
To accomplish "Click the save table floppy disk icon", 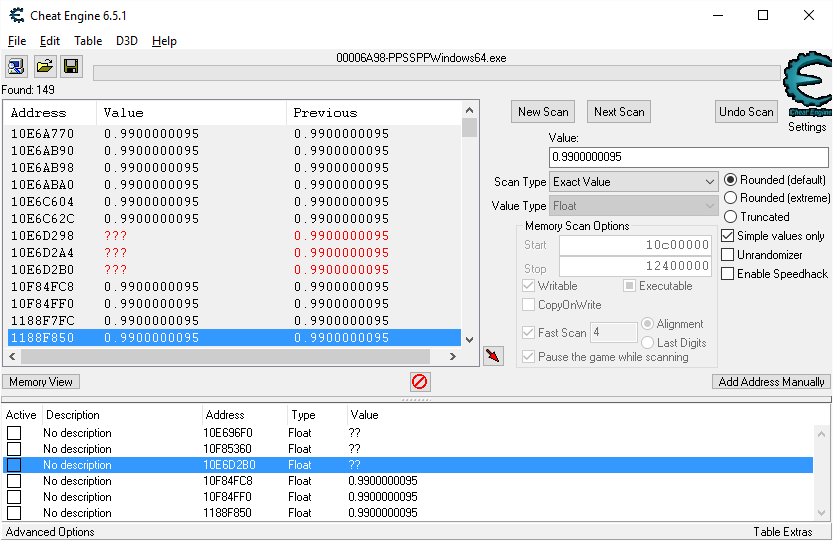I will tap(71, 66).
